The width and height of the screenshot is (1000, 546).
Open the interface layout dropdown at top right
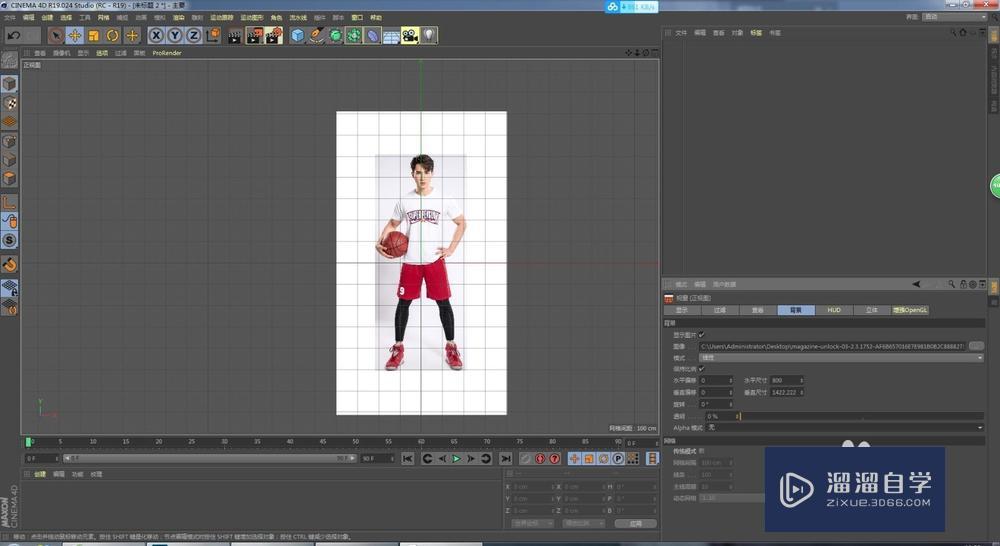pos(954,17)
